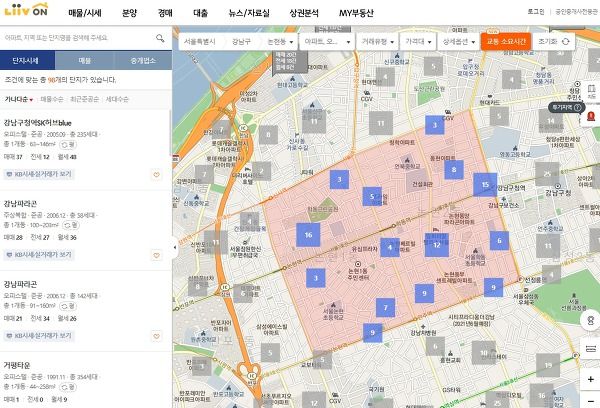
Task: Open the street view pegman icon
Action: pyautogui.click(x=591, y=320)
